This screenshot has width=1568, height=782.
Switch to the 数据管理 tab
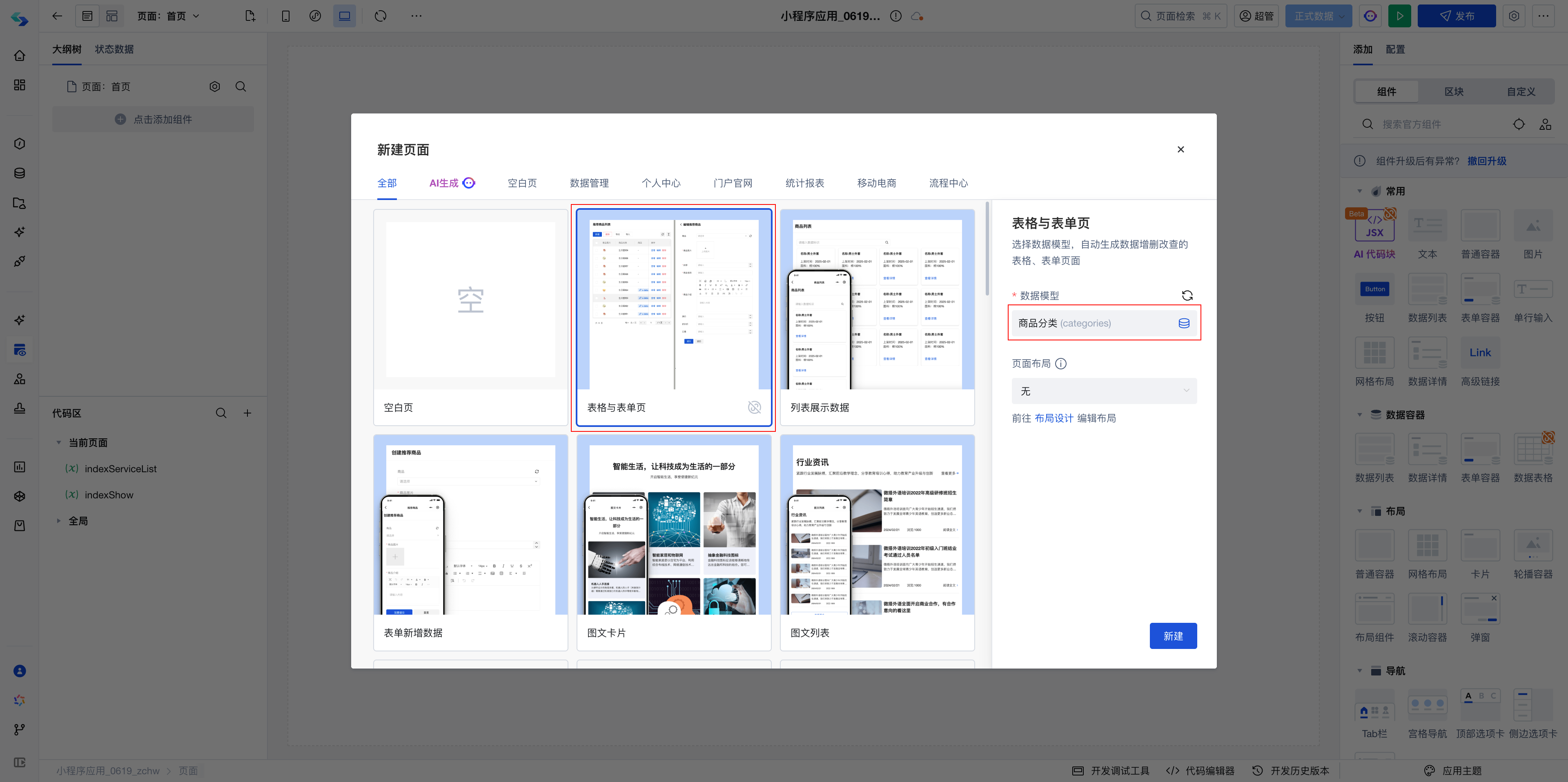(589, 183)
